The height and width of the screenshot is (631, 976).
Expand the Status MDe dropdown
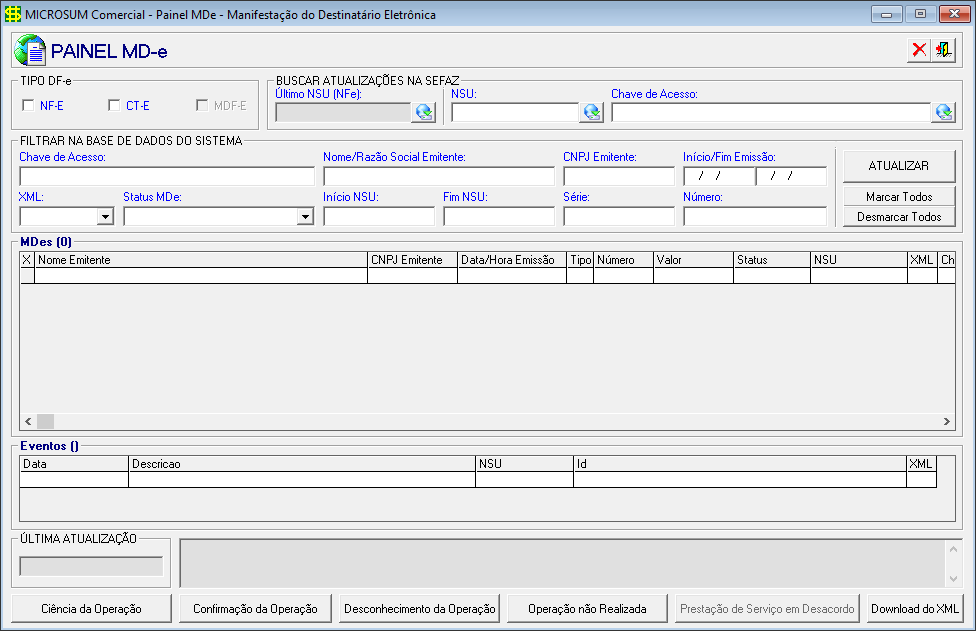[x=305, y=216]
